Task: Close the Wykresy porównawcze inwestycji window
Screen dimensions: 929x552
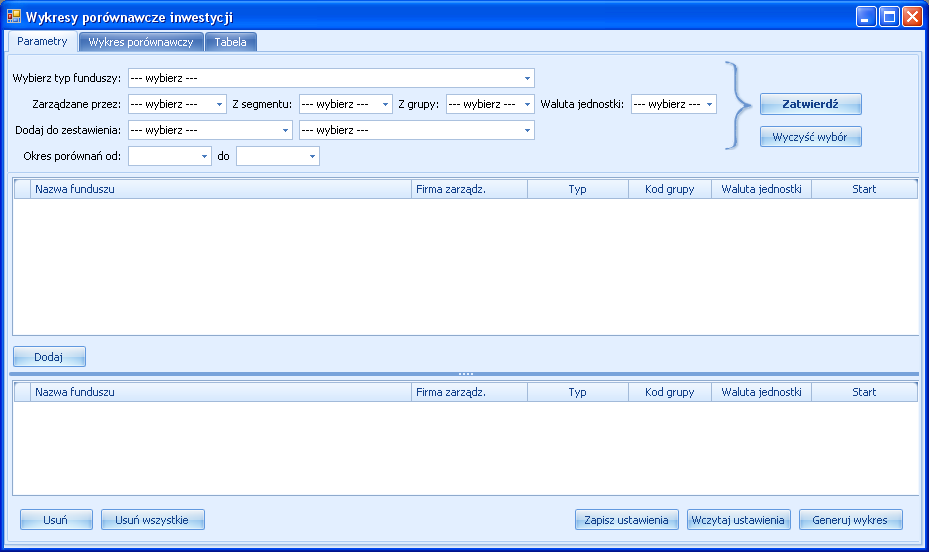Action: pyautogui.click(x=912, y=17)
